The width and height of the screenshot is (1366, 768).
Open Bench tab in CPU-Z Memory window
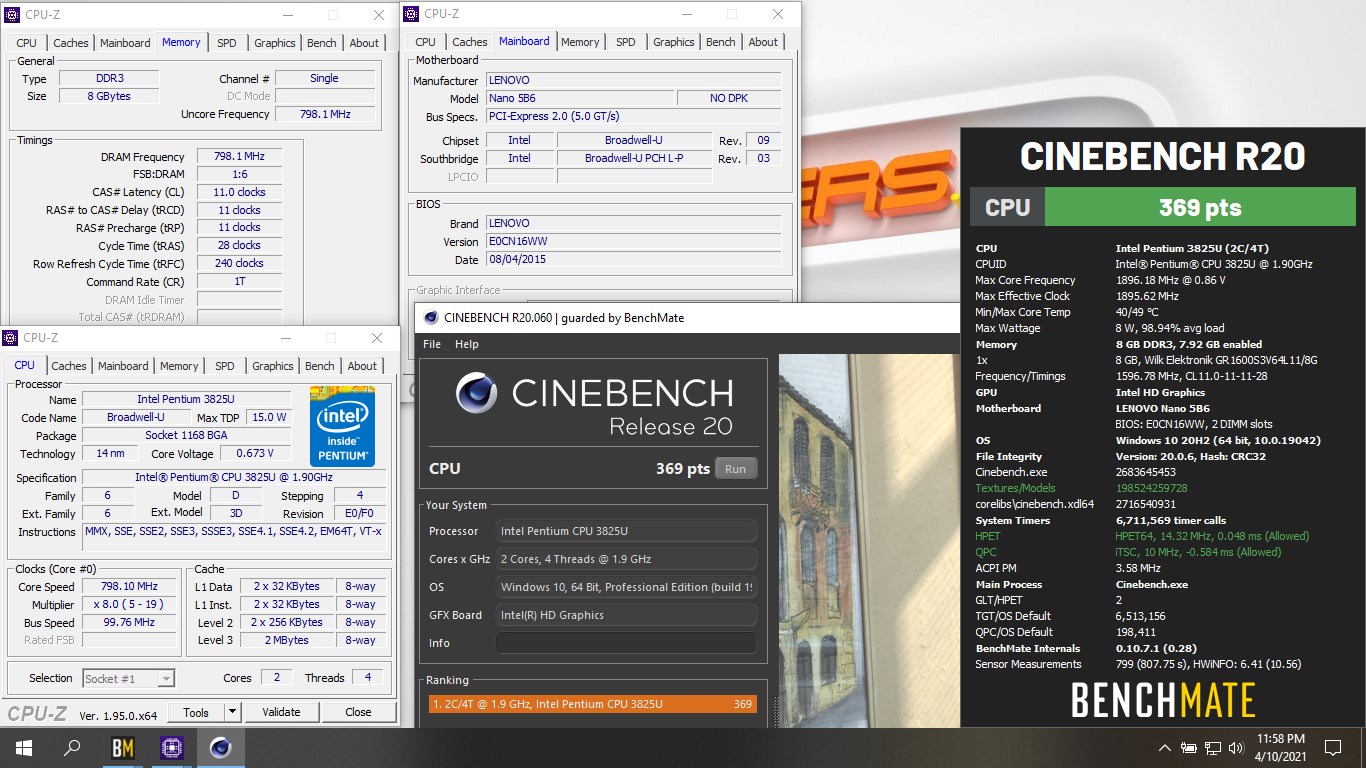click(x=322, y=43)
